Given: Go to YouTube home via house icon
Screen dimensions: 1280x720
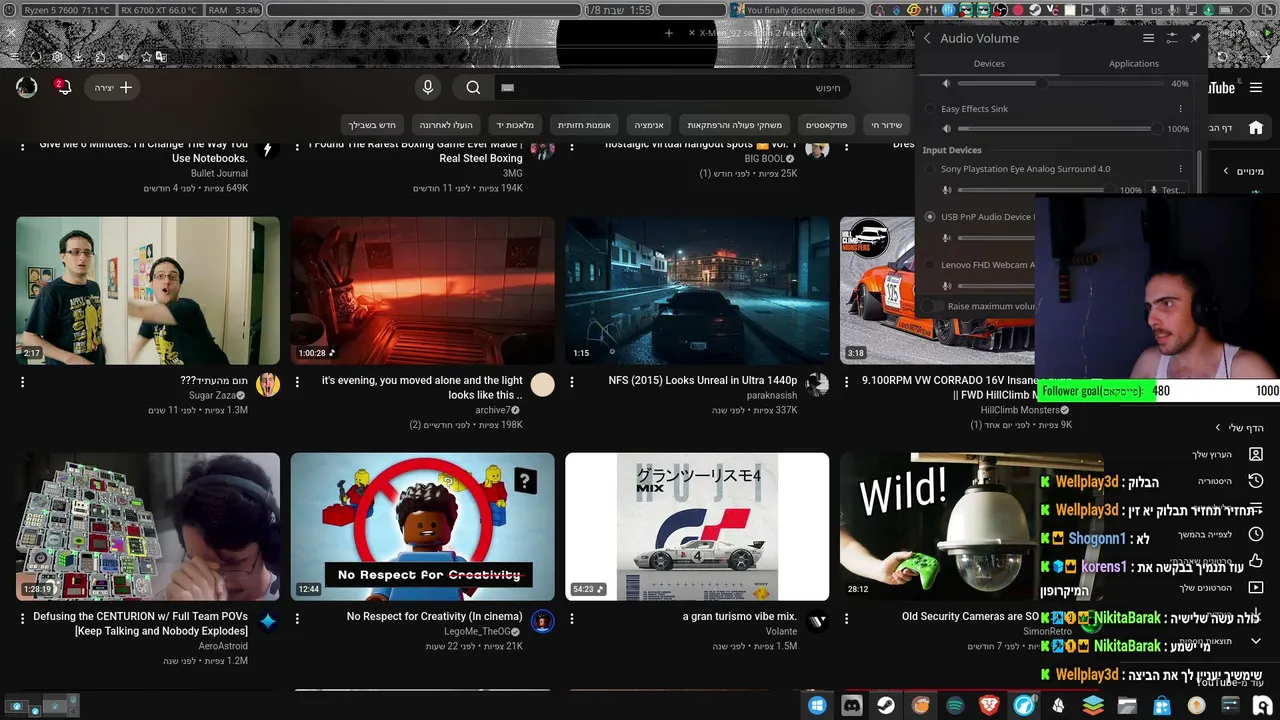Looking at the screenshot, I should pyautogui.click(x=1256, y=128).
